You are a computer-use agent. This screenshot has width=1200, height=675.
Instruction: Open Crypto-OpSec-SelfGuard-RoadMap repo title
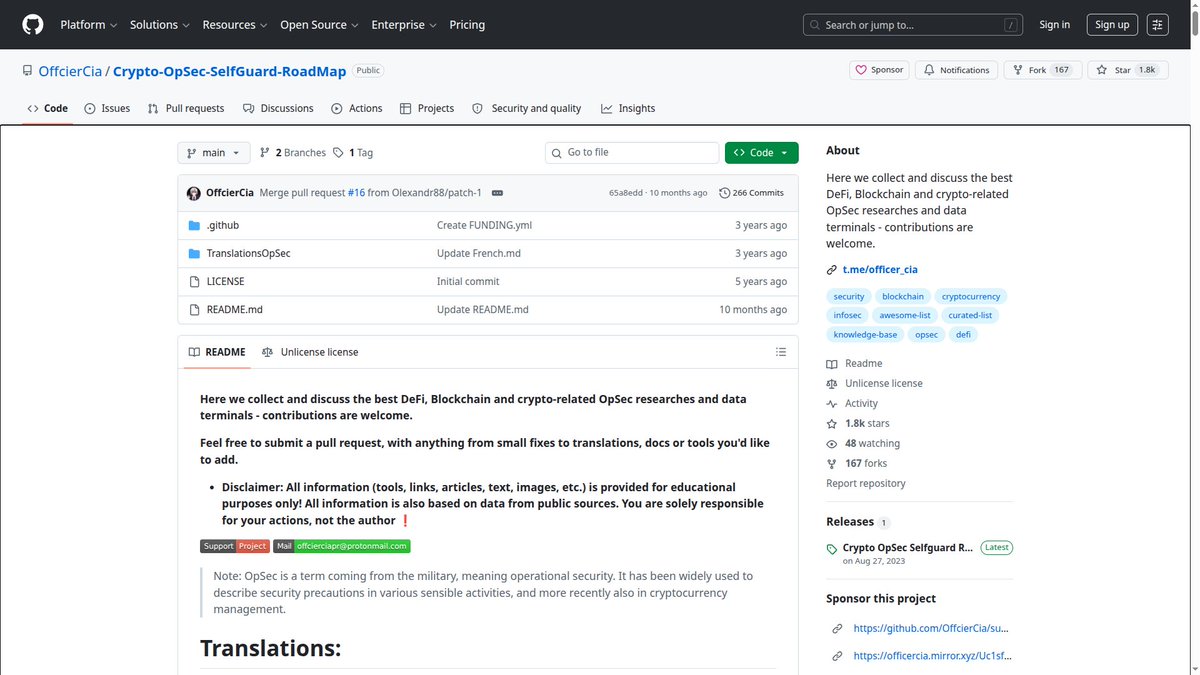229,71
